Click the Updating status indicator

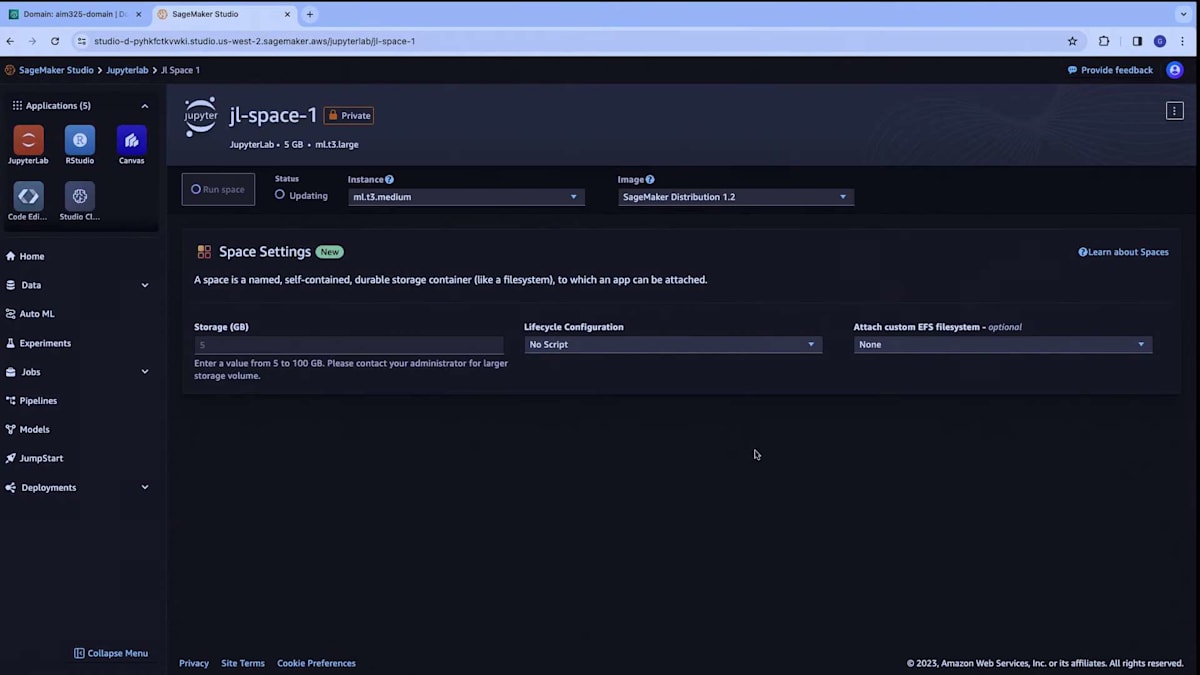(x=301, y=195)
